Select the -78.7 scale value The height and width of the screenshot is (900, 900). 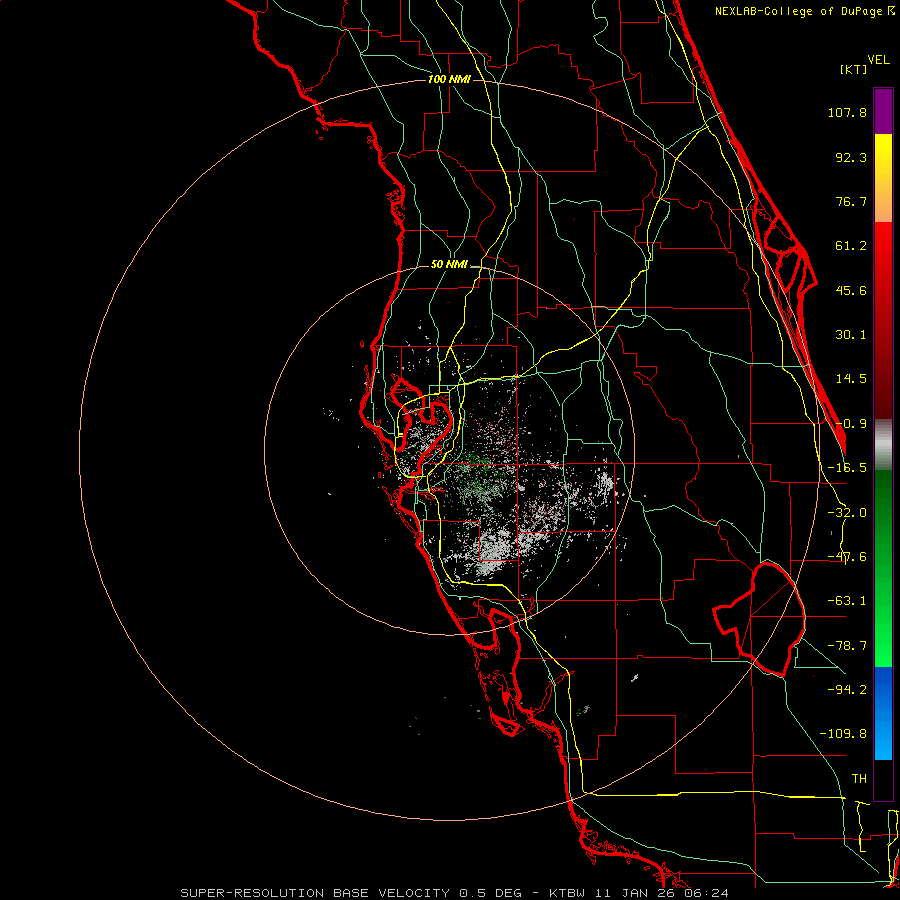[847, 646]
